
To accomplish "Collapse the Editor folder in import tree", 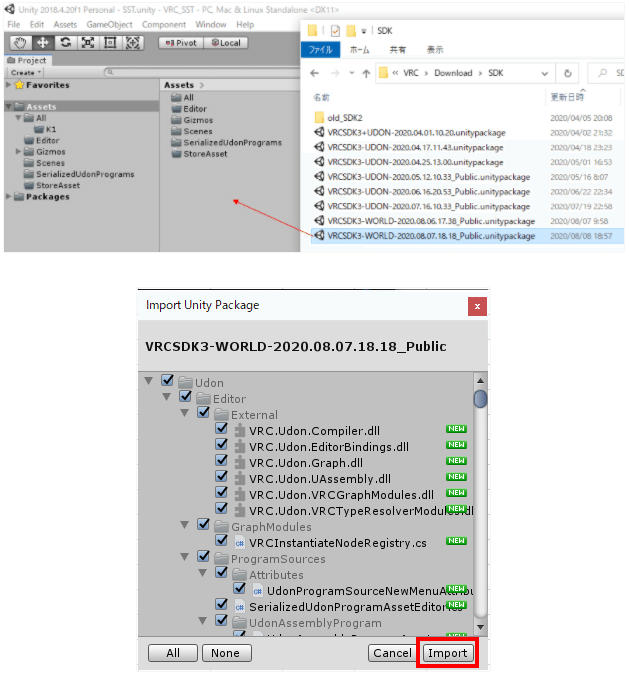I will click(x=167, y=397).
